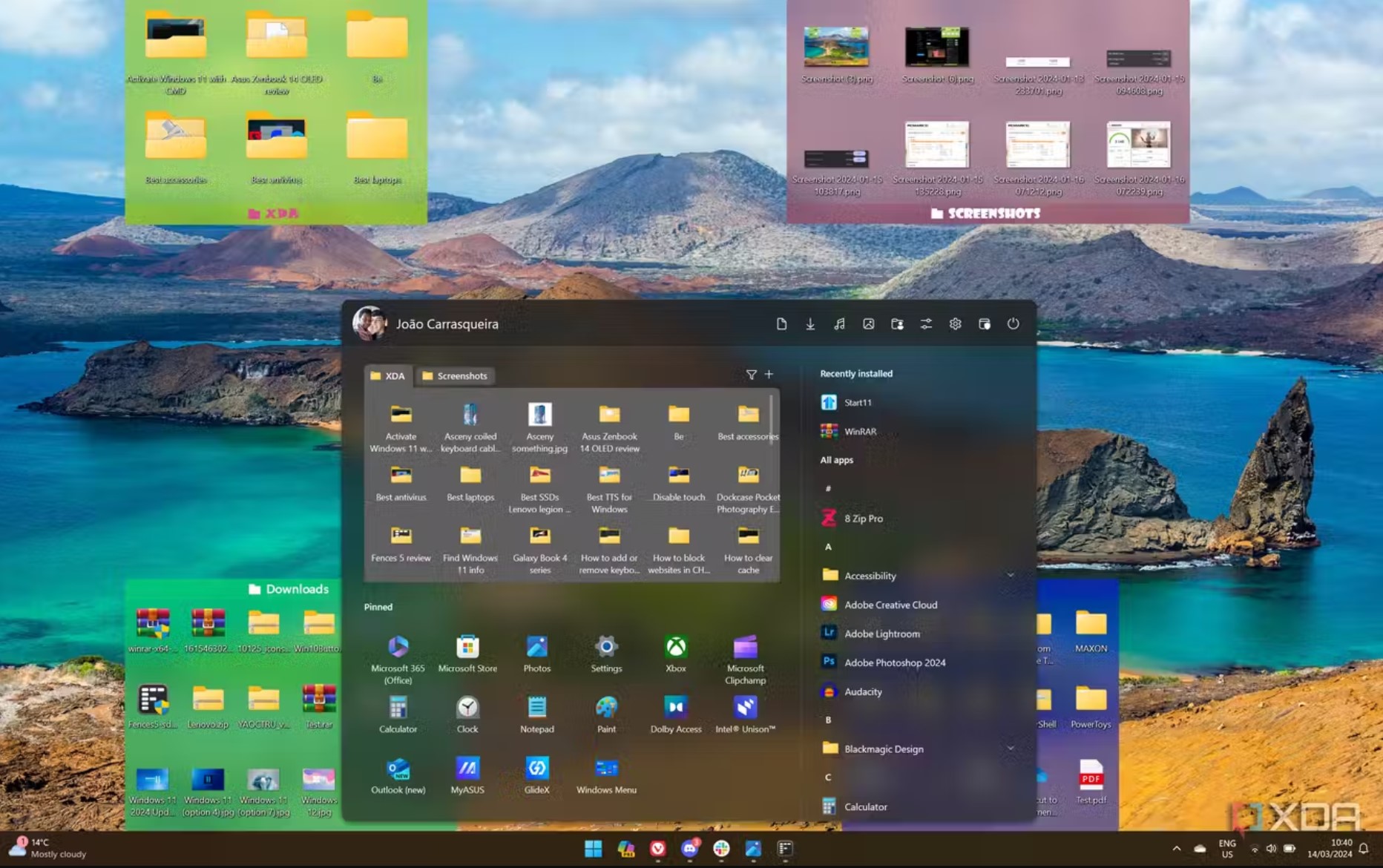
Task: Open the Pictures icon in the top row
Action: coord(868,324)
